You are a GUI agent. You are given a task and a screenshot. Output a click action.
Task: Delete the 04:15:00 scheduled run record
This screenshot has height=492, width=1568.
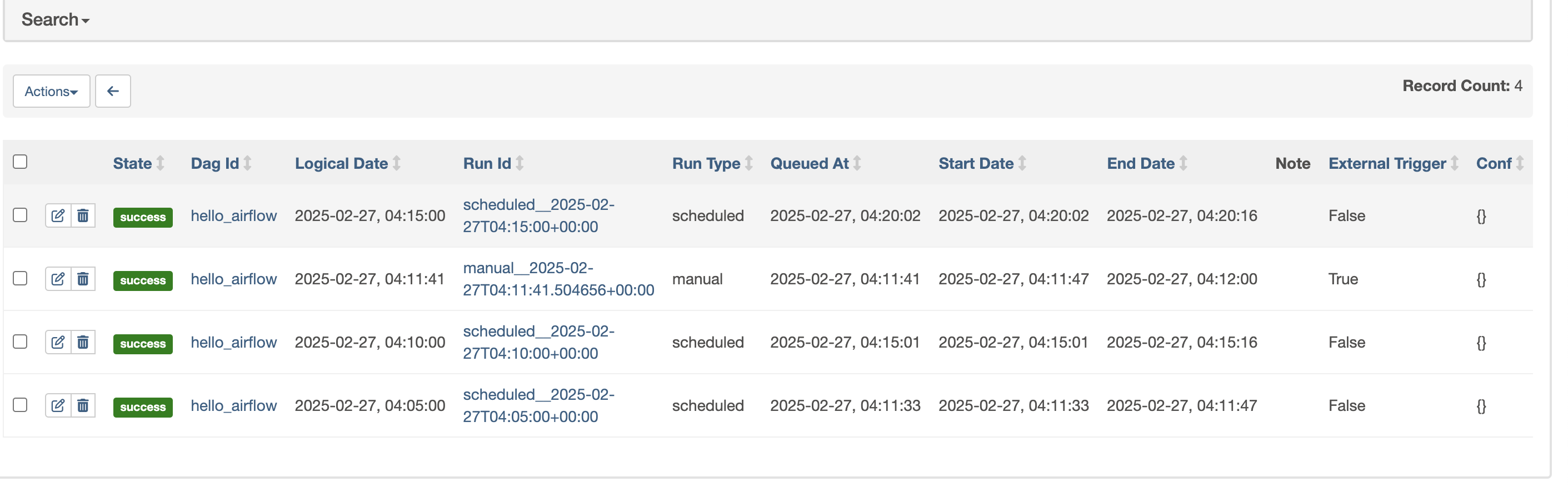[x=83, y=217]
